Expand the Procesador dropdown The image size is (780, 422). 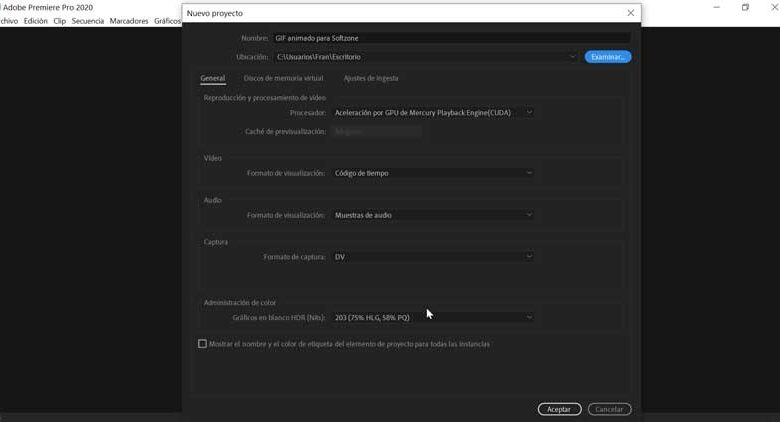(x=433, y=113)
